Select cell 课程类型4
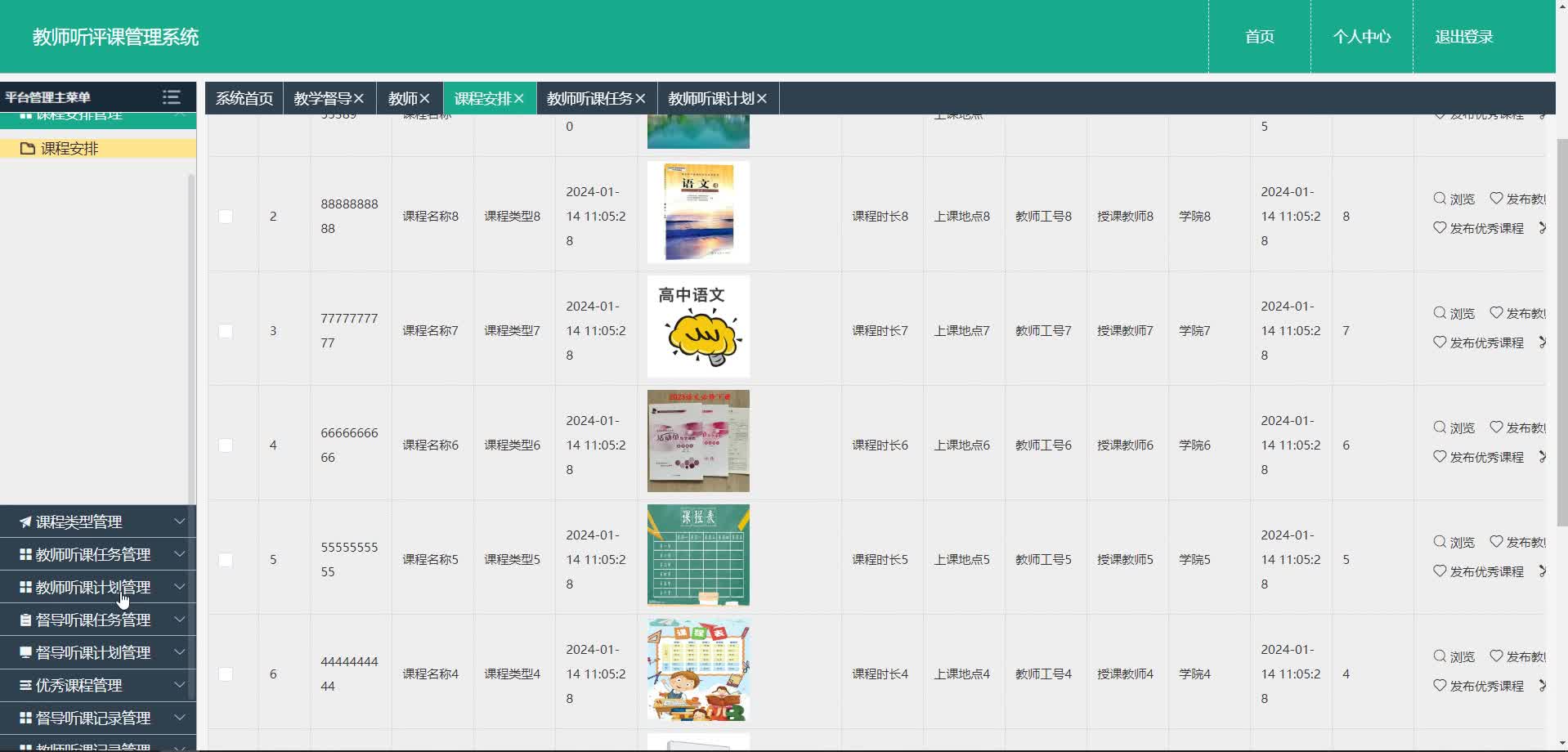The width and height of the screenshot is (1568, 752). pos(512,674)
